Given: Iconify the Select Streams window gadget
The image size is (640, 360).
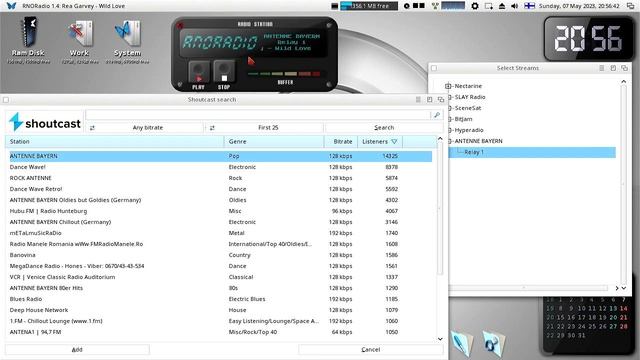Looking at the screenshot, I should pyautogui.click(x=602, y=68).
